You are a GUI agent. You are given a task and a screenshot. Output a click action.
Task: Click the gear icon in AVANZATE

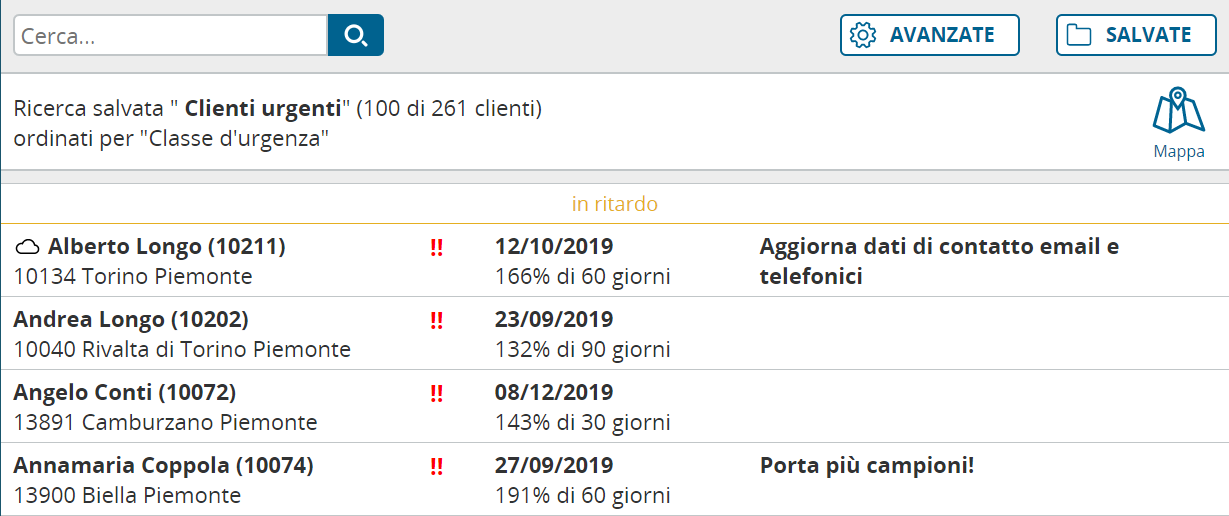862,35
